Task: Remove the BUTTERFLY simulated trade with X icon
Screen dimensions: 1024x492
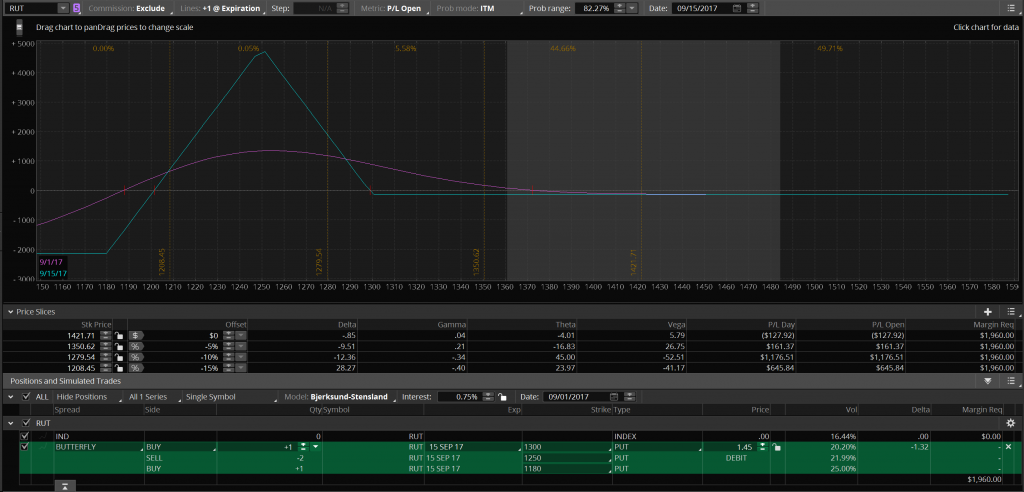Action: (x=1008, y=446)
